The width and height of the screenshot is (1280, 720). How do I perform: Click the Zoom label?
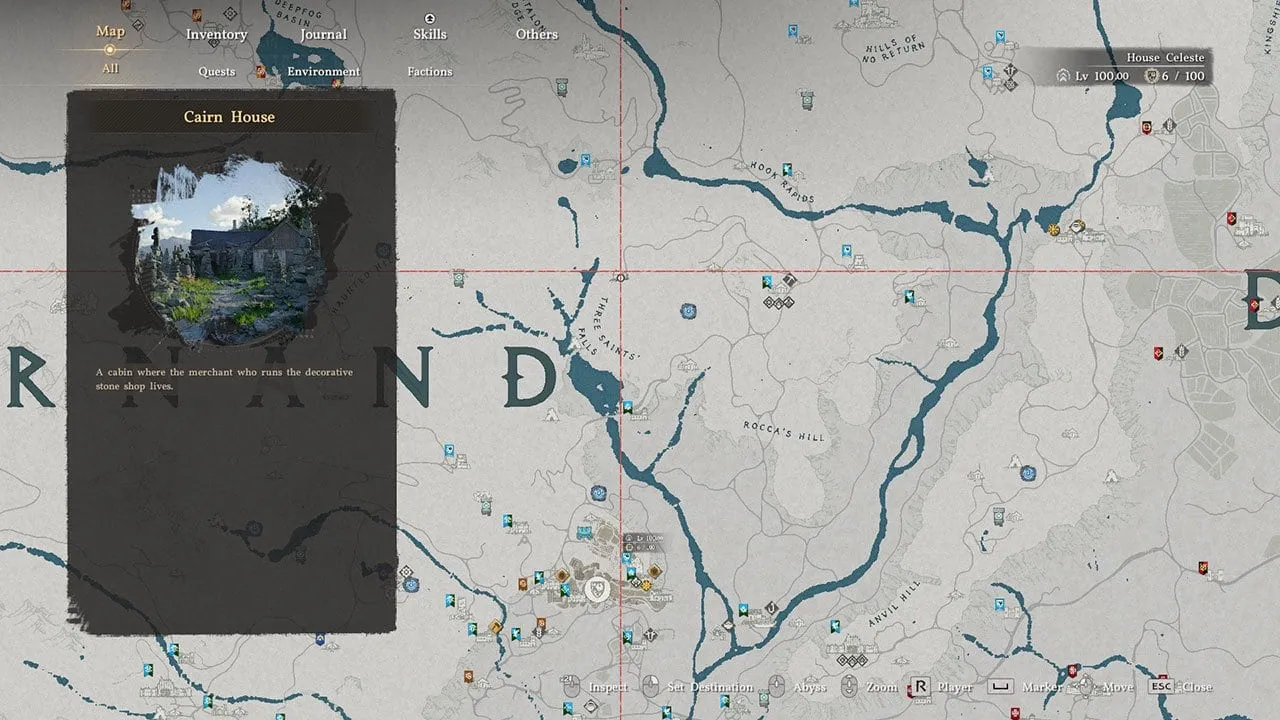[x=882, y=687]
